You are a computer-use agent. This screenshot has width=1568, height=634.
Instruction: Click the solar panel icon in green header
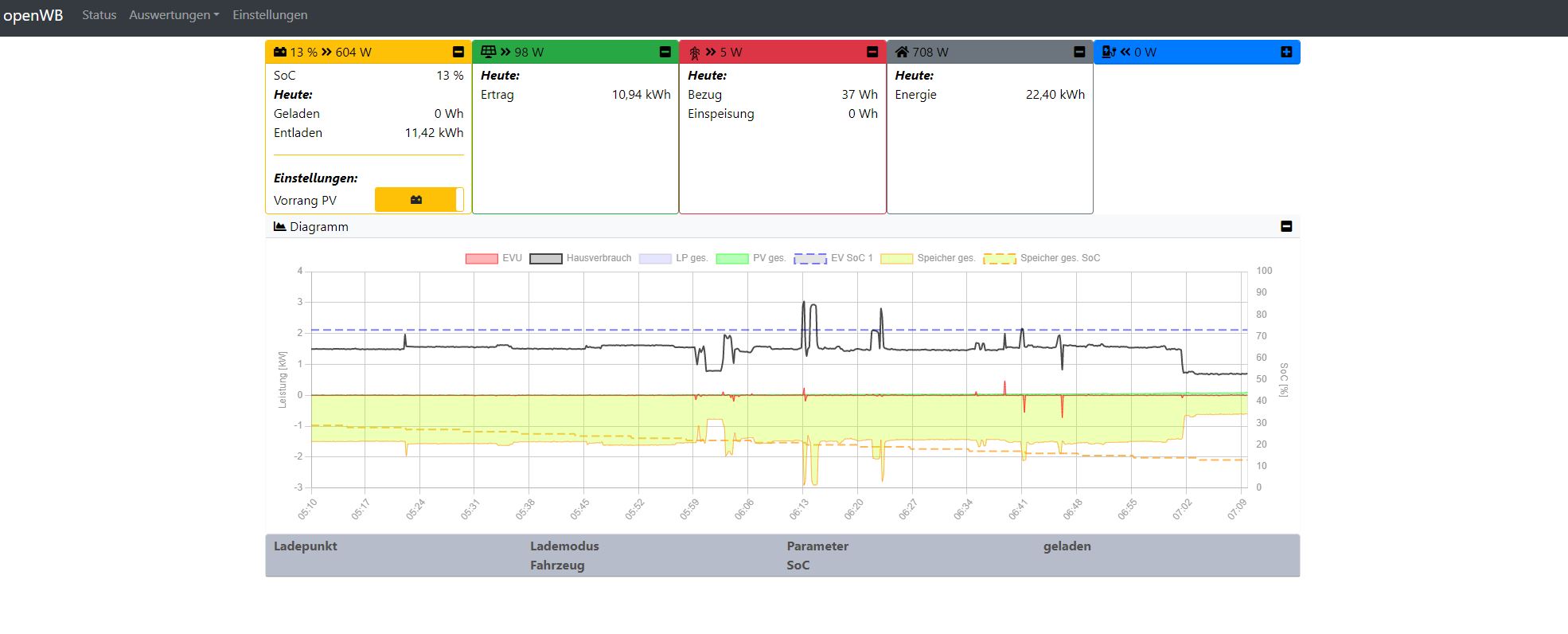coord(488,52)
